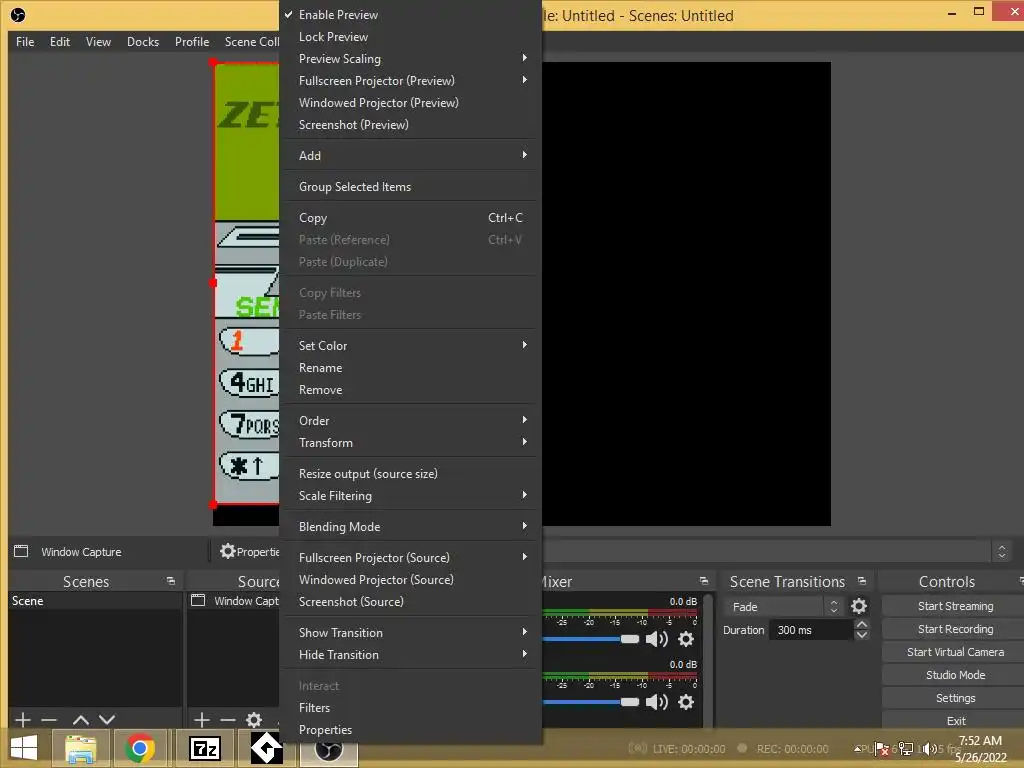Open Properties gear in source toolbar
Screen dimensions: 1024x768
click(x=227, y=551)
